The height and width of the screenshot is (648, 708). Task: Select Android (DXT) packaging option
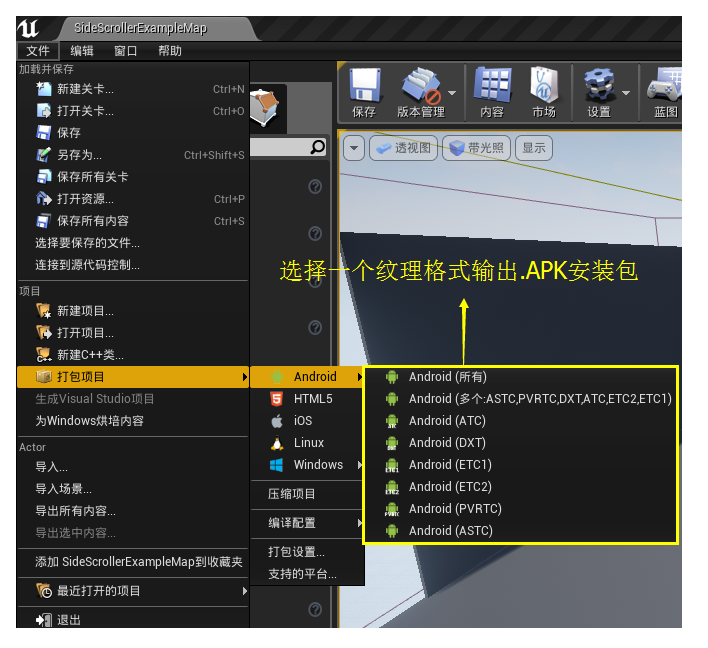(x=521, y=443)
